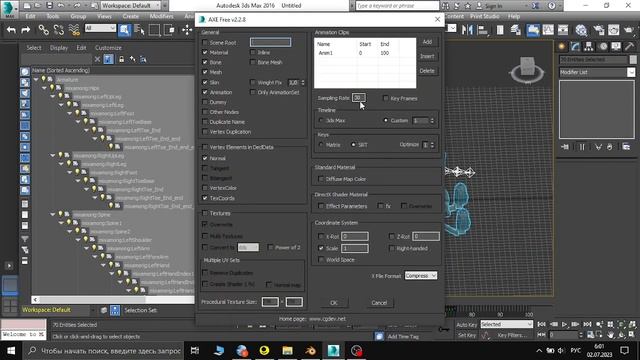Choose the rectangular selection region tool
The height and width of the screenshot is (360, 640).
pyautogui.click(x=154, y=30)
